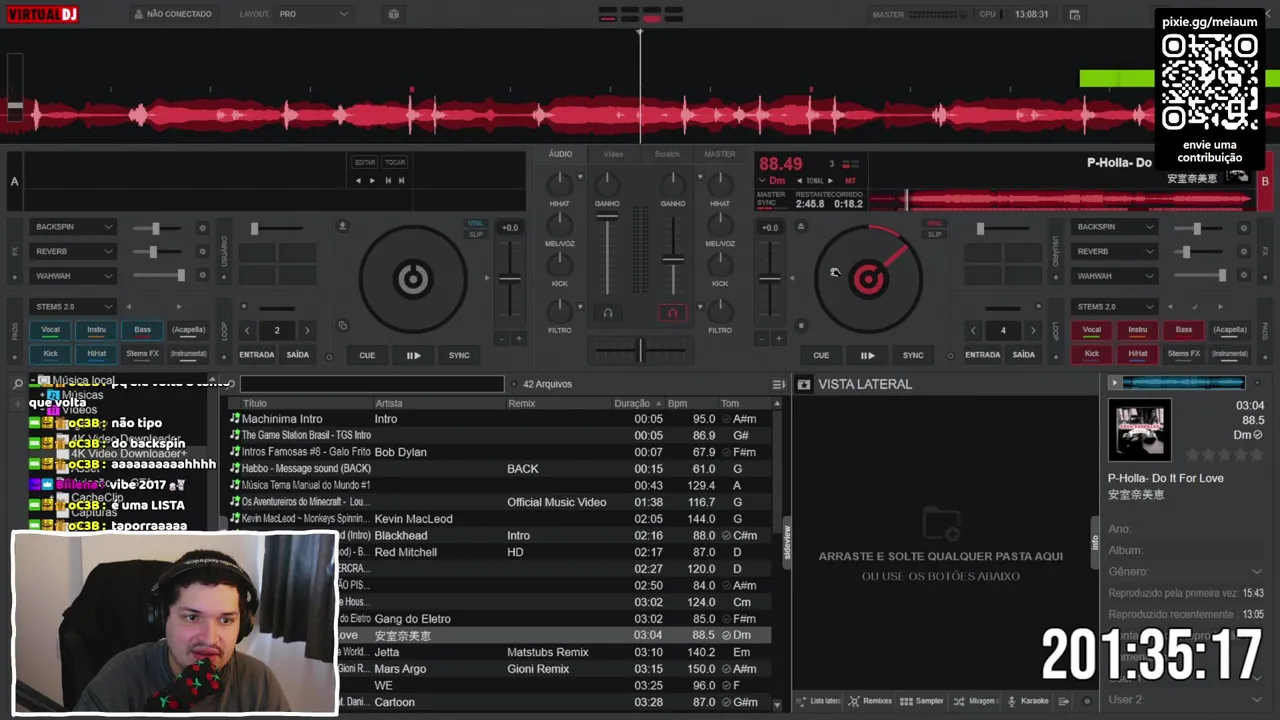This screenshot has width=1280, height=720.
Task: Toggle MT master tempo on deck B
Action: [850, 181]
